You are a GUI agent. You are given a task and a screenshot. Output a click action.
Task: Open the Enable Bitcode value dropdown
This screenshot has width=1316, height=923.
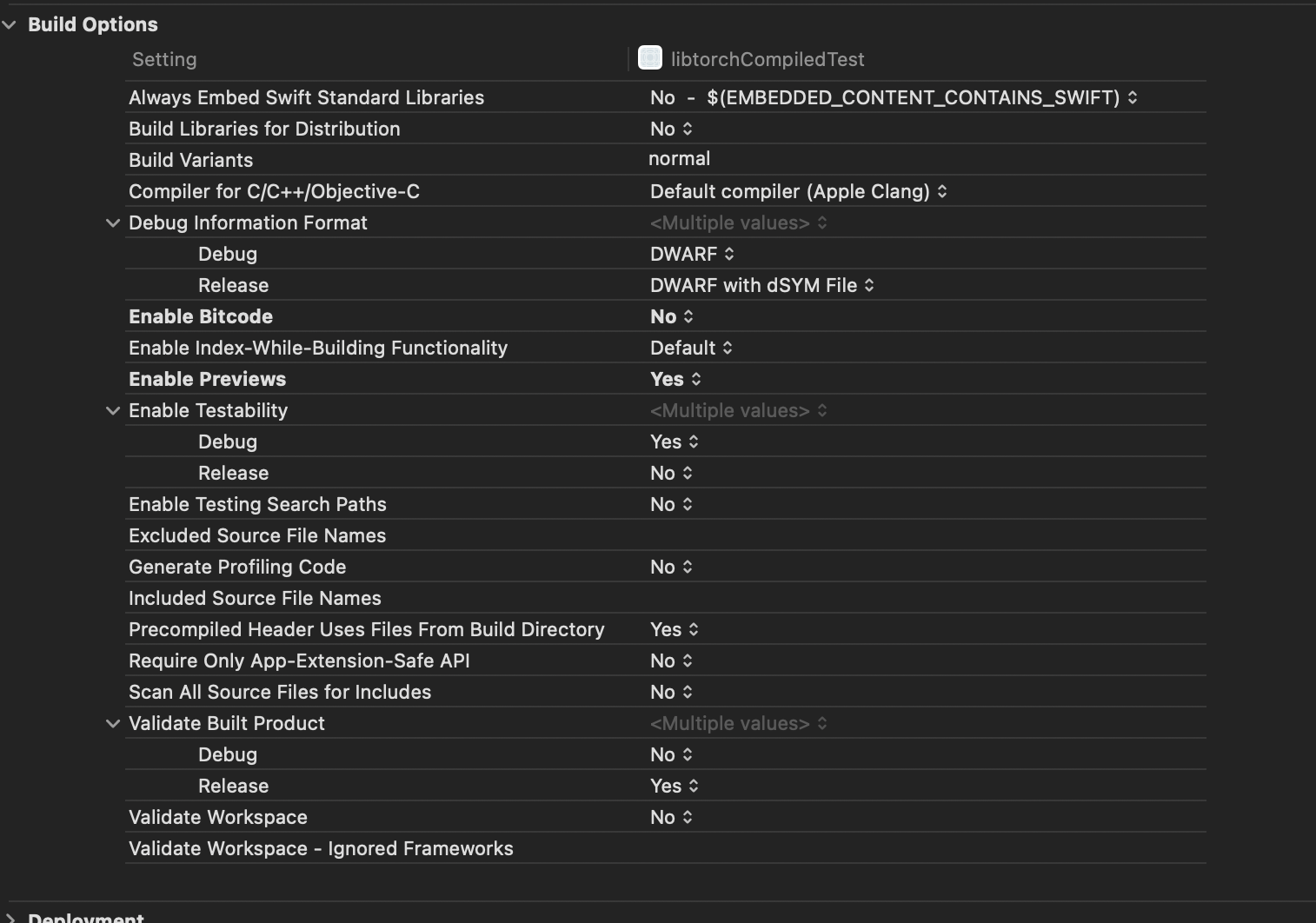(688, 316)
